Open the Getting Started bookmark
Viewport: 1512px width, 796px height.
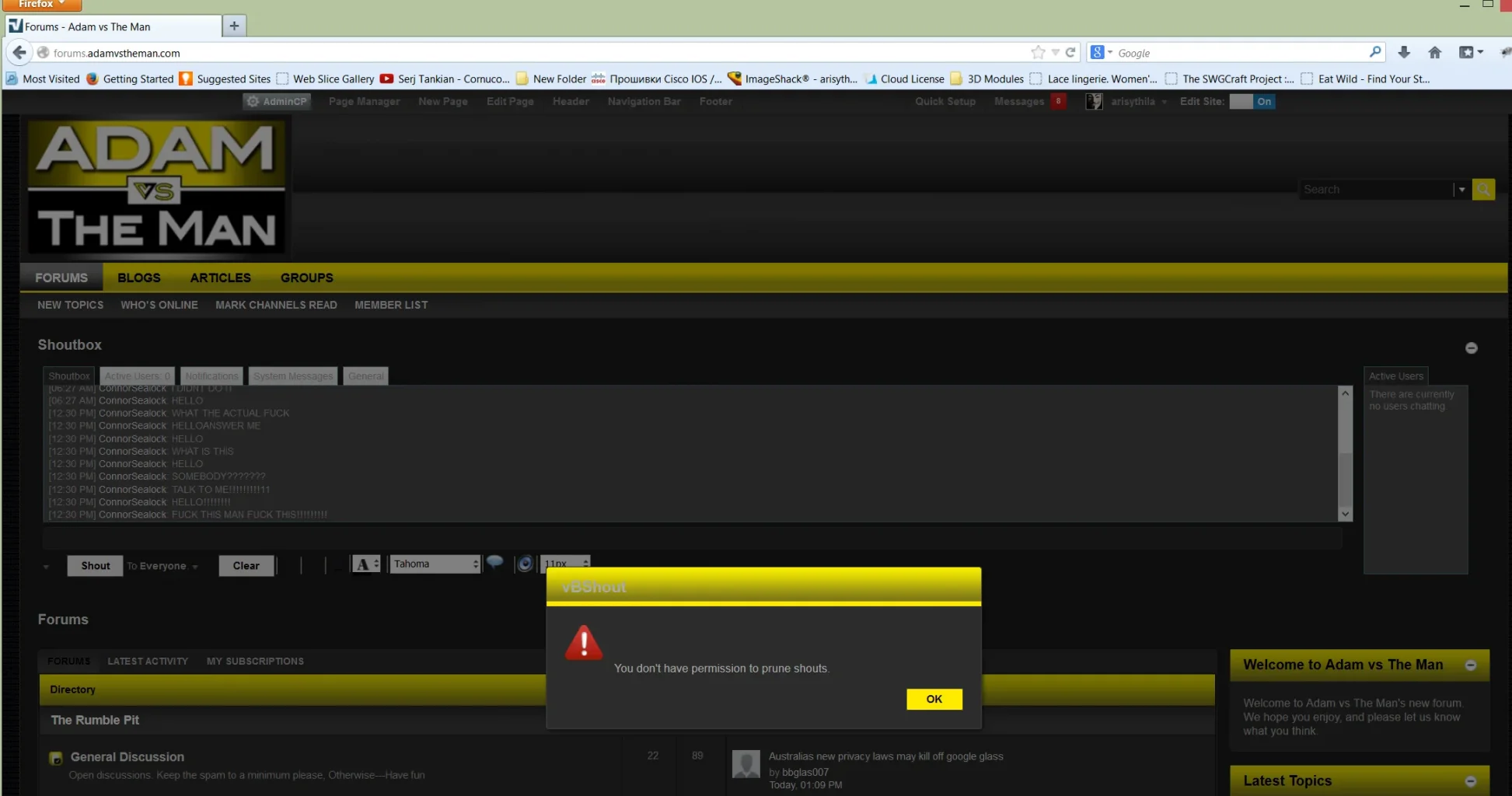[130, 79]
